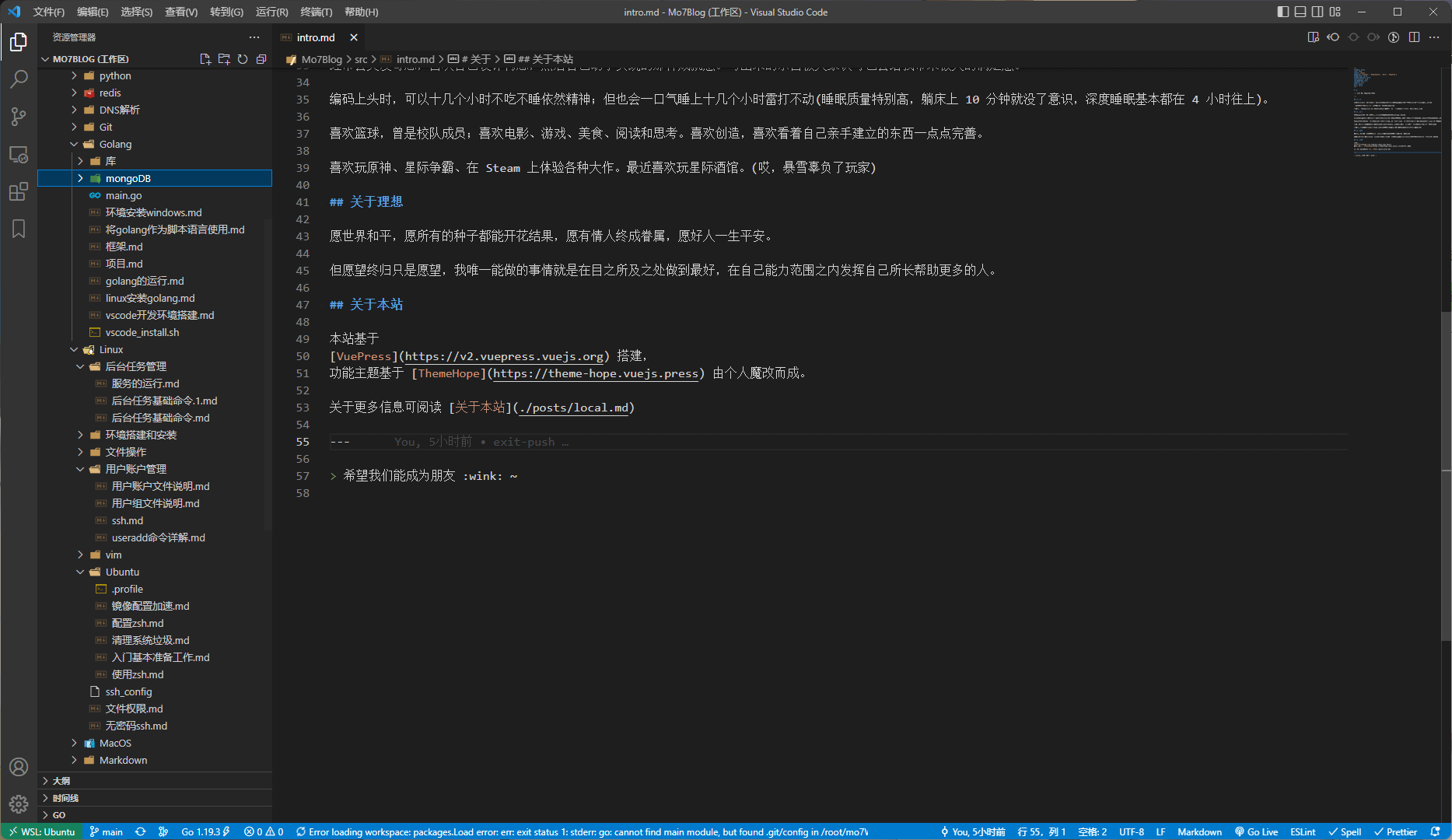Image resolution: width=1452 pixels, height=840 pixels.
Task: Collapse all folders in explorer
Action: pyautogui.click(x=261, y=59)
